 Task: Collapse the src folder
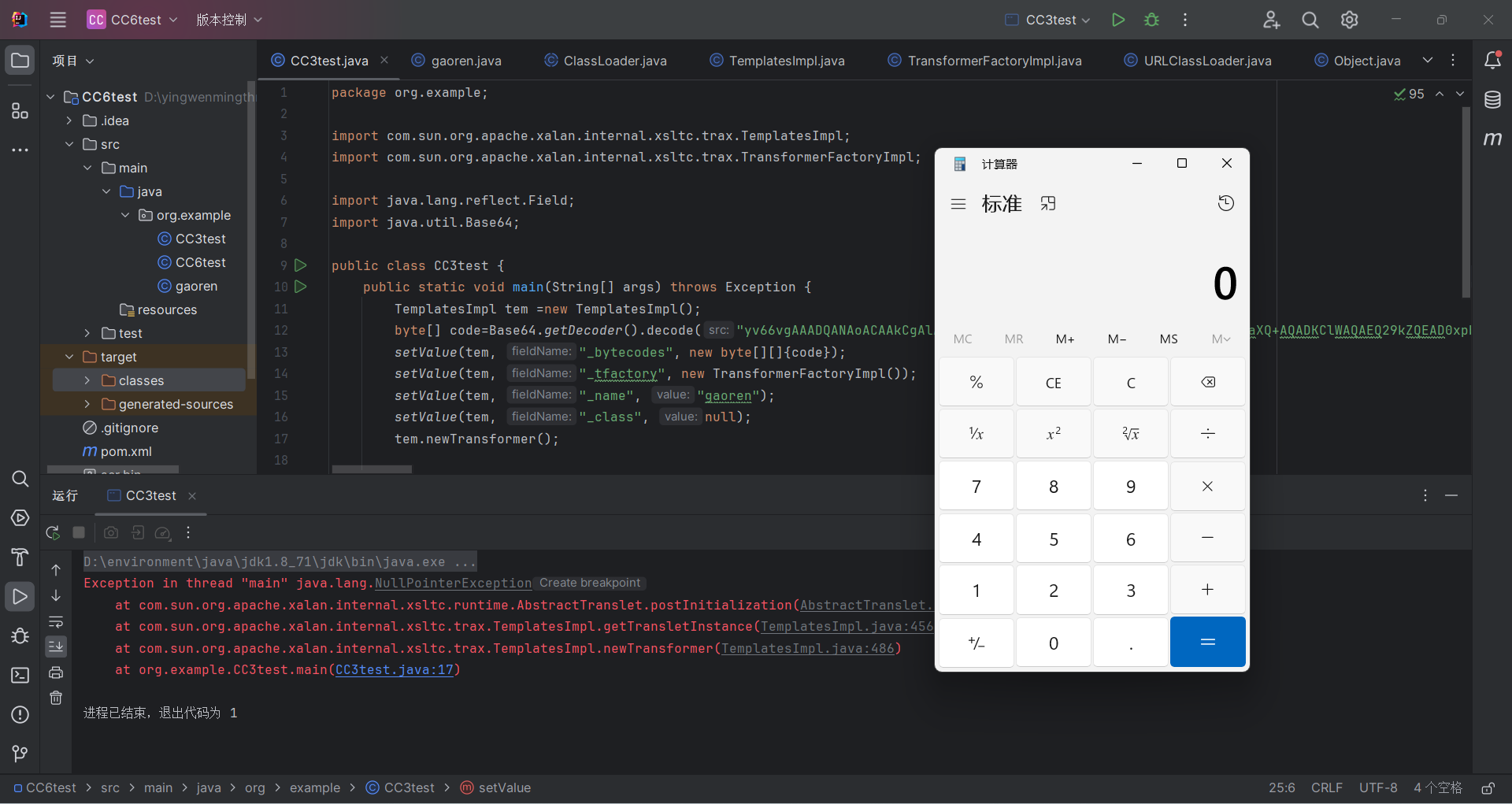69,144
